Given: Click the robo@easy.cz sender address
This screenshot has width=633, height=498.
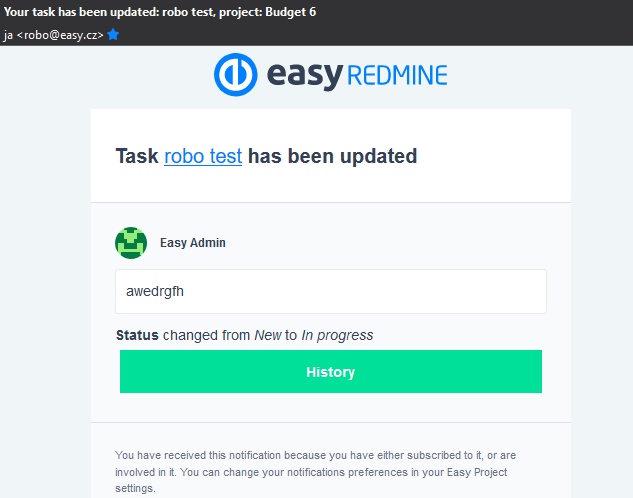Looking at the screenshot, I should 60,34.
